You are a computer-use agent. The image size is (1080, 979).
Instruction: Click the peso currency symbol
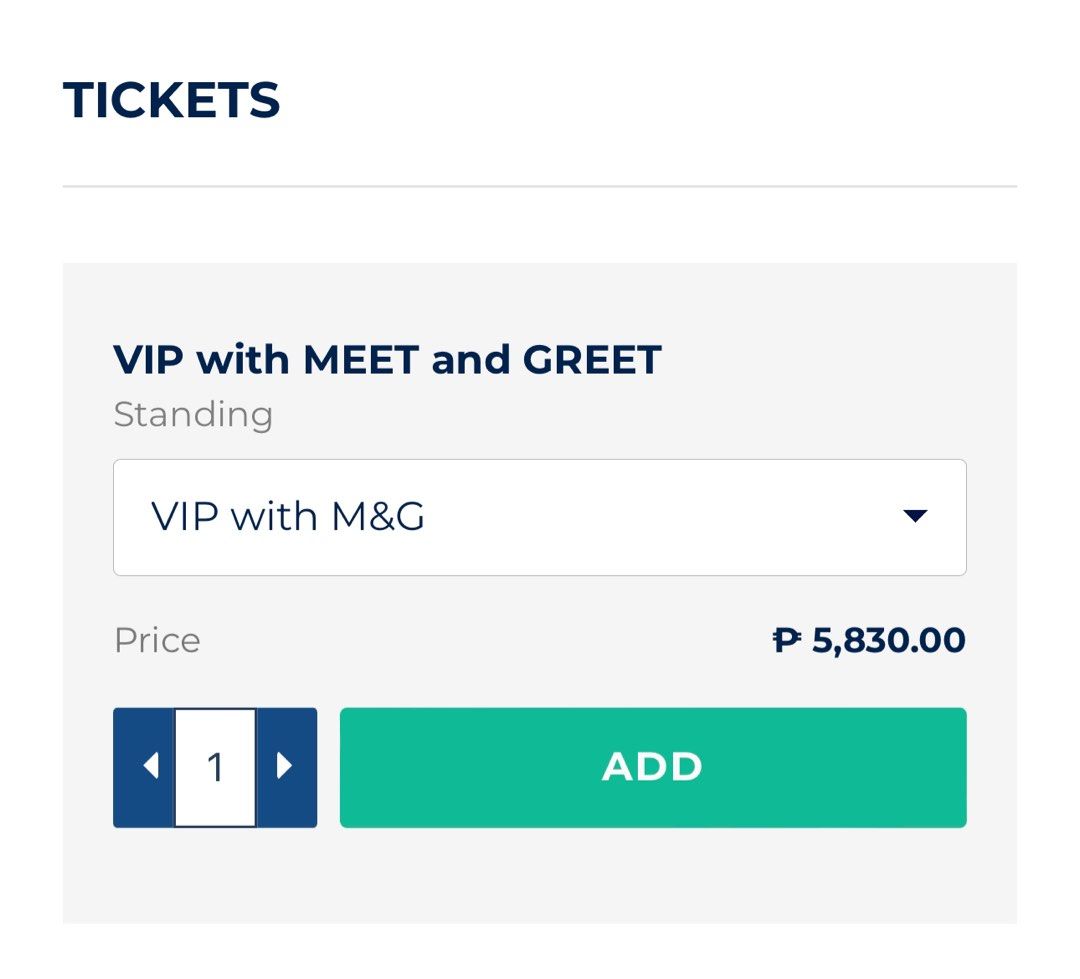point(788,640)
